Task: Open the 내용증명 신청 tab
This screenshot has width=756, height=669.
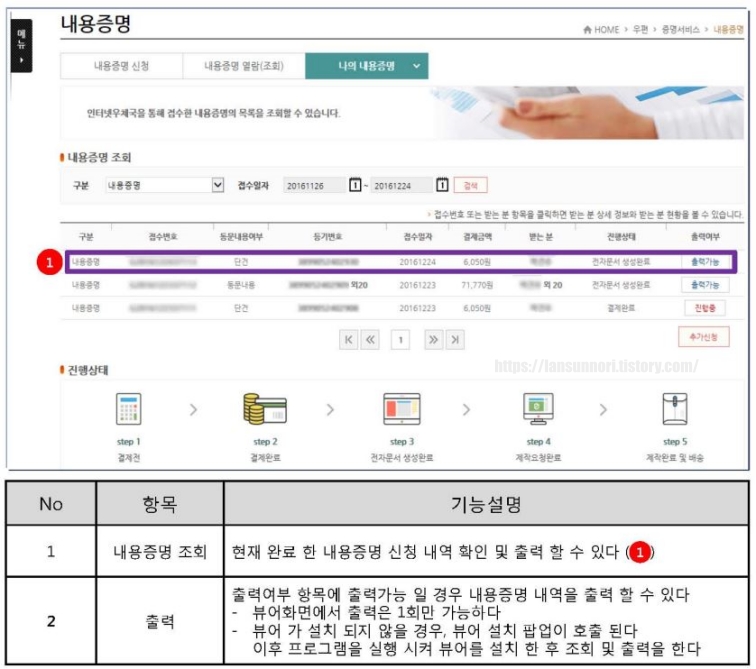Action: click(x=121, y=66)
